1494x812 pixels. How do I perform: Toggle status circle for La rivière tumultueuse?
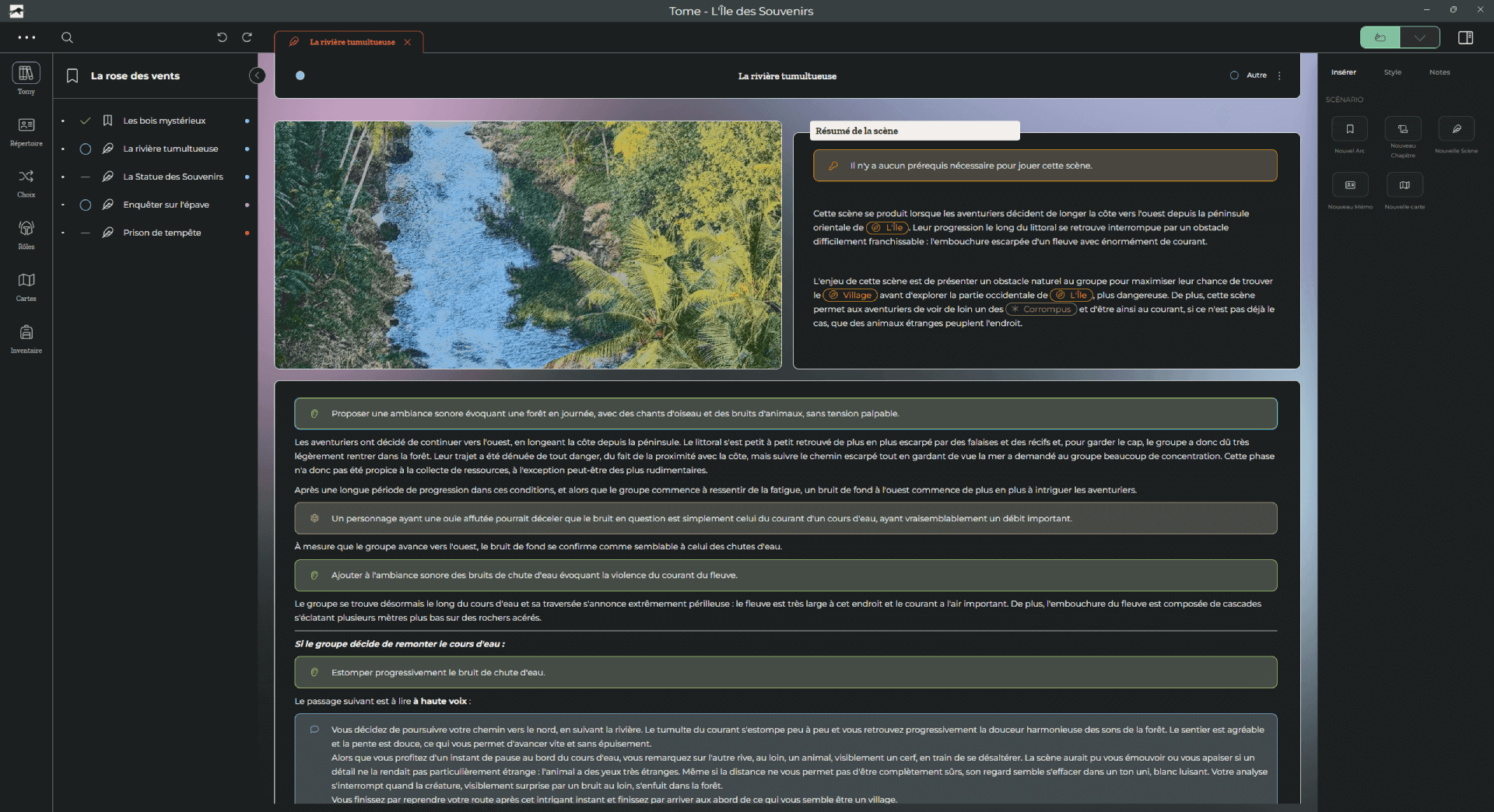(86, 149)
